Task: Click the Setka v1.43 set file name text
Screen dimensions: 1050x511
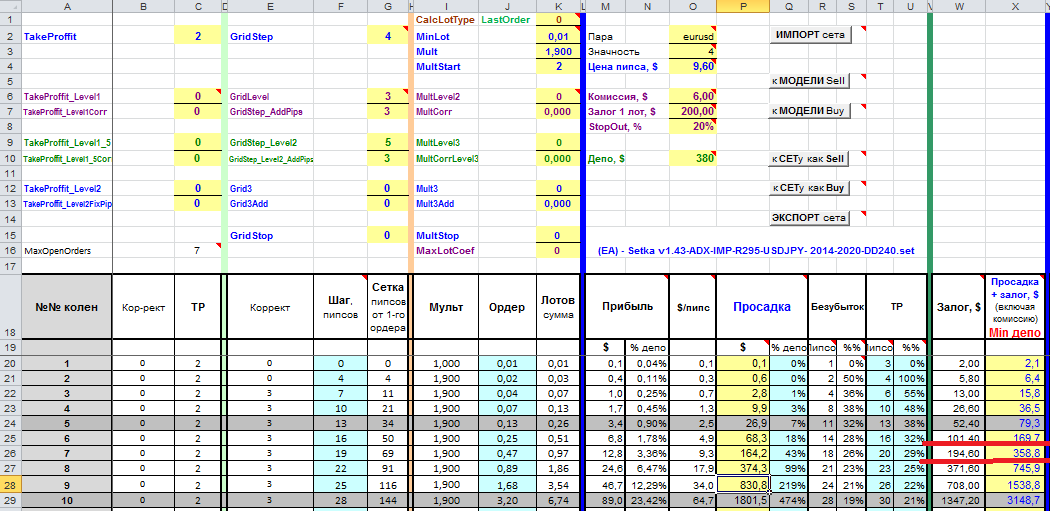Action: click(x=755, y=250)
